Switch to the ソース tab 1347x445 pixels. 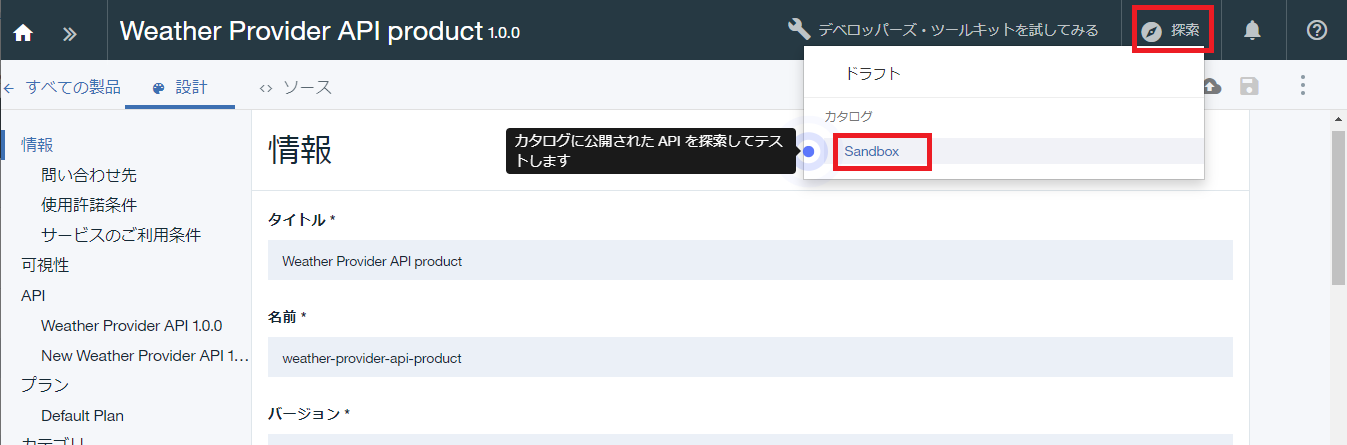295,87
